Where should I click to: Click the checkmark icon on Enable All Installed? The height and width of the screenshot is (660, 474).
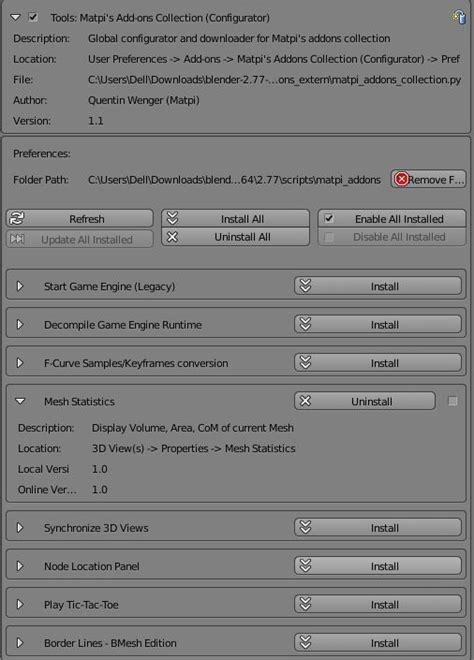(x=329, y=218)
